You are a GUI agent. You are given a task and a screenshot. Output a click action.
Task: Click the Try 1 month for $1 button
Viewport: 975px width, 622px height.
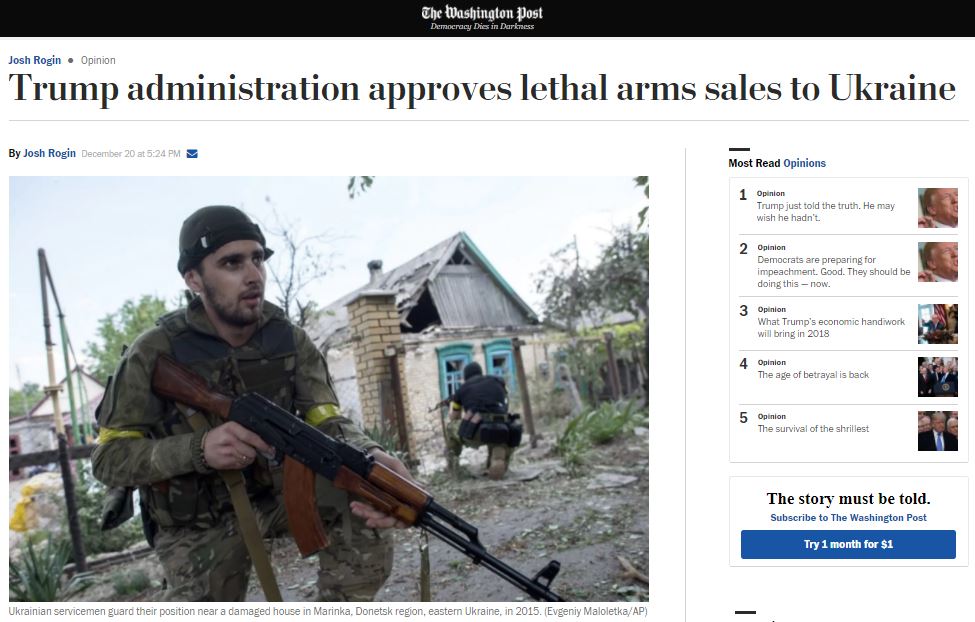[848, 544]
